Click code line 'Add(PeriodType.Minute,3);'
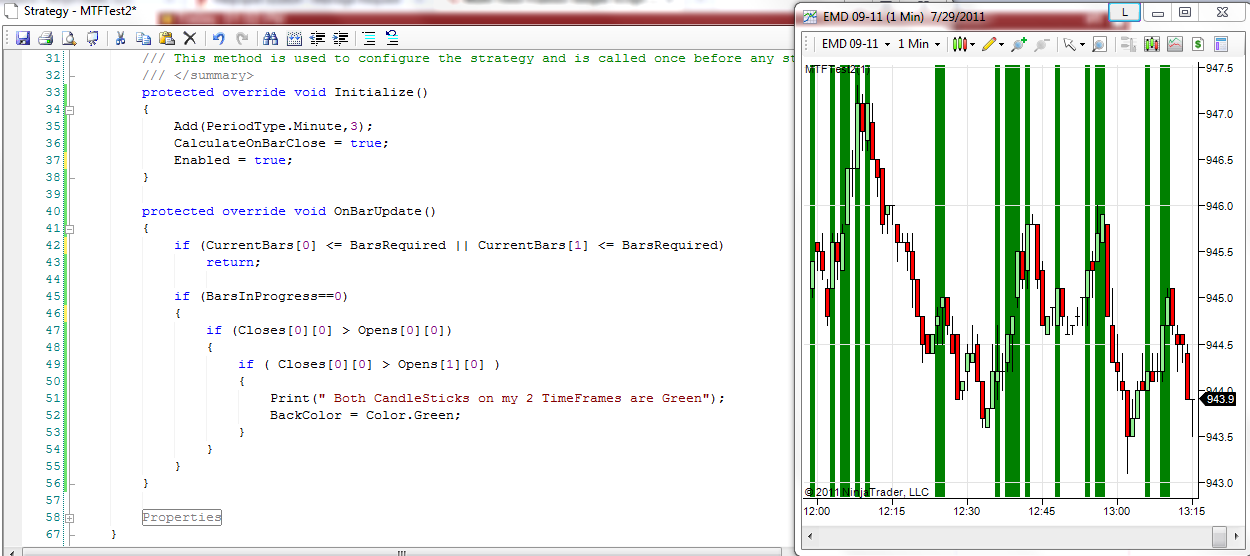Image resolution: width=1250 pixels, height=556 pixels. 273,126
